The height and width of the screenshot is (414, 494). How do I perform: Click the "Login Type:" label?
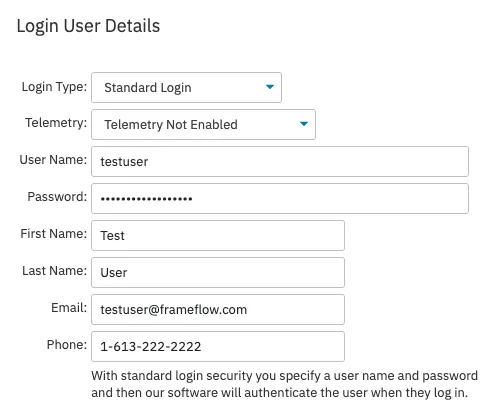click(54, 87)
